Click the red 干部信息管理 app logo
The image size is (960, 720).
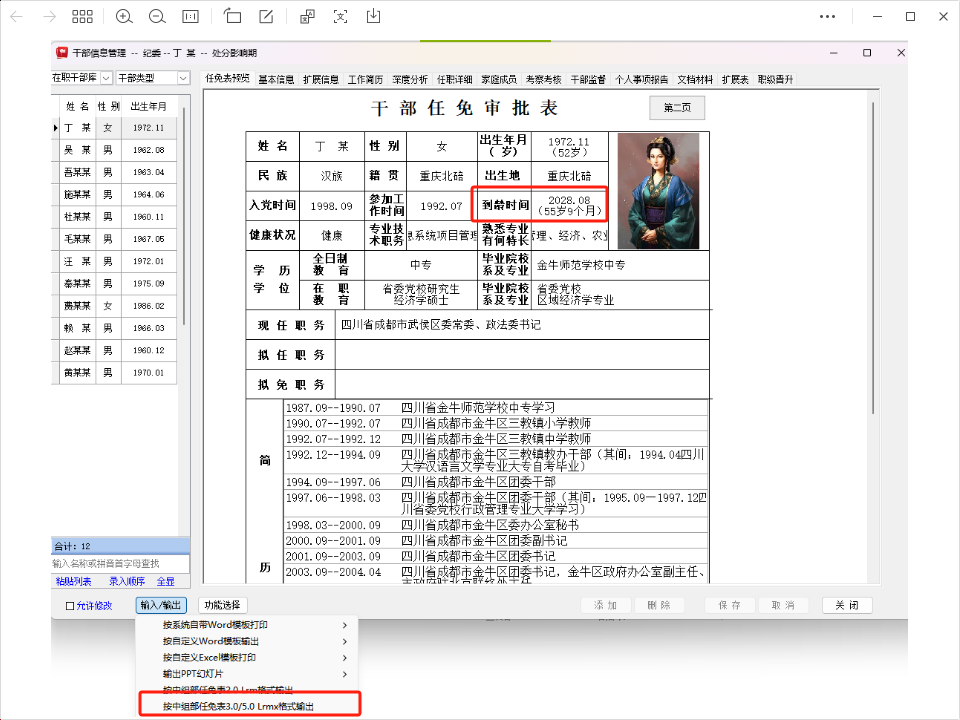pyautogui.click(x=62, y=53)
